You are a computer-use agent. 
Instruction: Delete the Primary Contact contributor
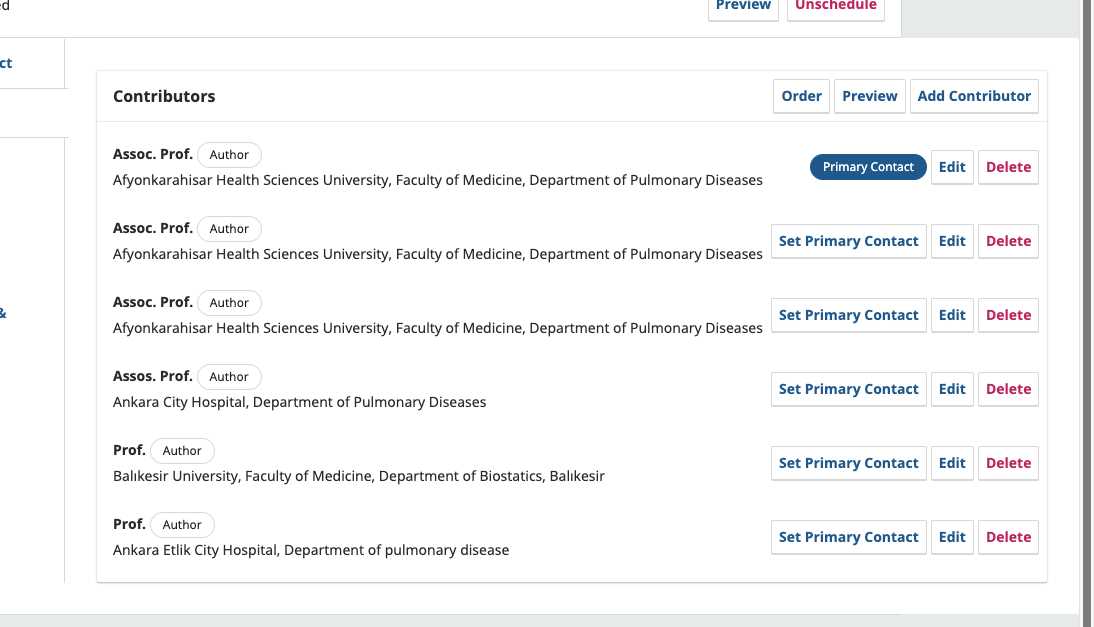click(x=1008, y=167)
